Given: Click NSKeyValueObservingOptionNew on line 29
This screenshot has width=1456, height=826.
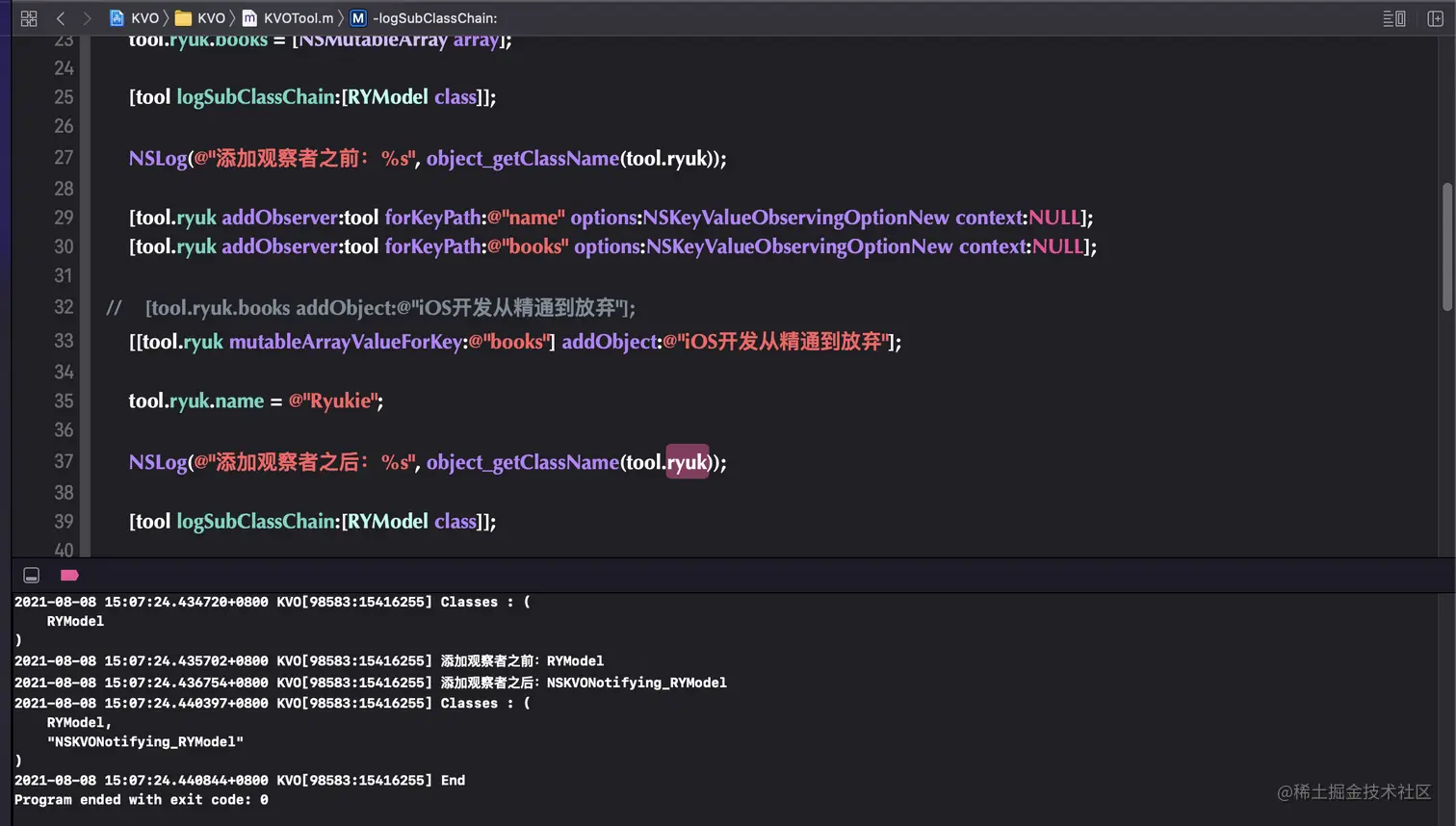Looking at the screenshot, I should (796, 218).
